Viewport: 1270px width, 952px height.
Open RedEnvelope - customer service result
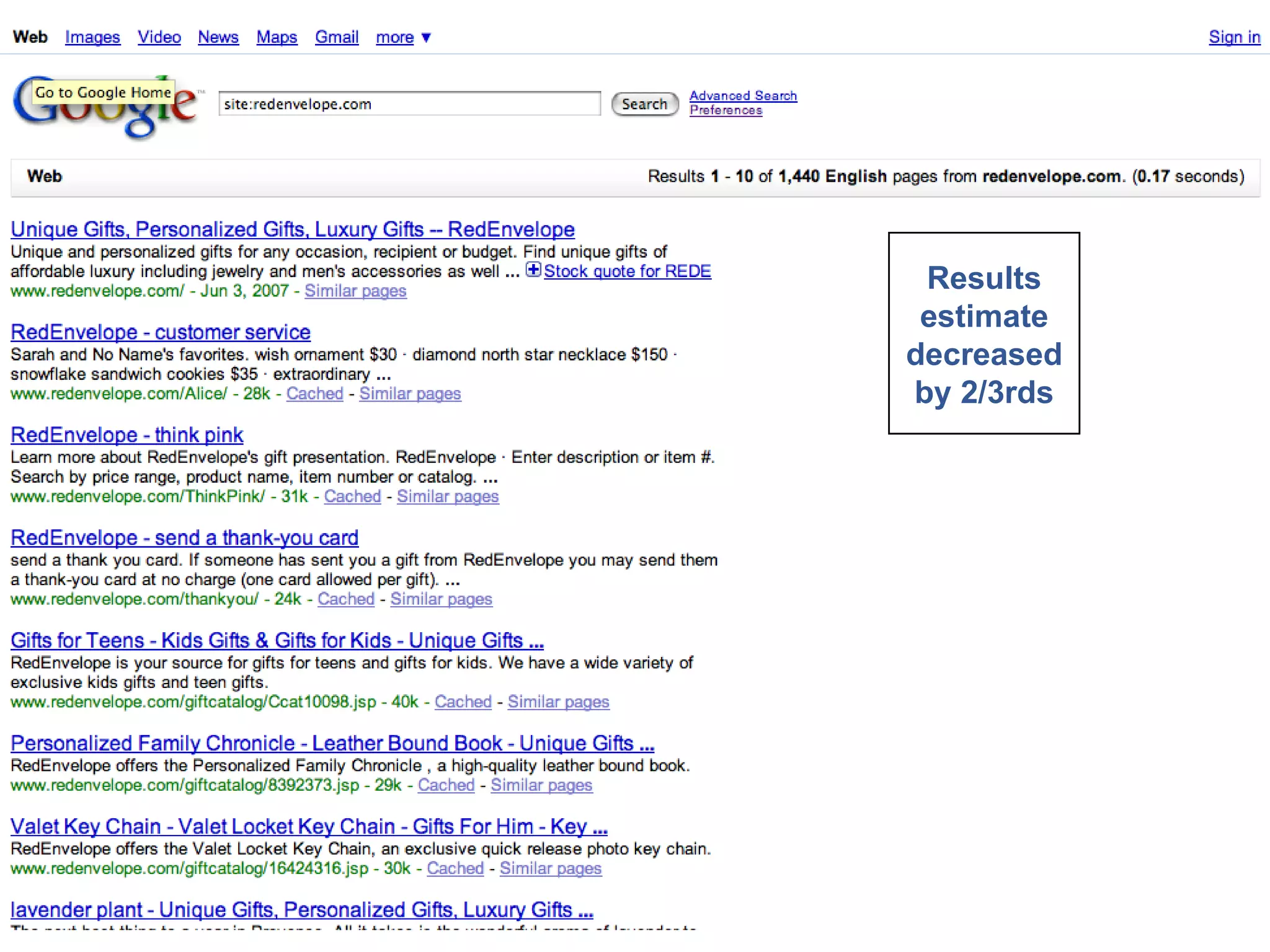tap(161, 333)
